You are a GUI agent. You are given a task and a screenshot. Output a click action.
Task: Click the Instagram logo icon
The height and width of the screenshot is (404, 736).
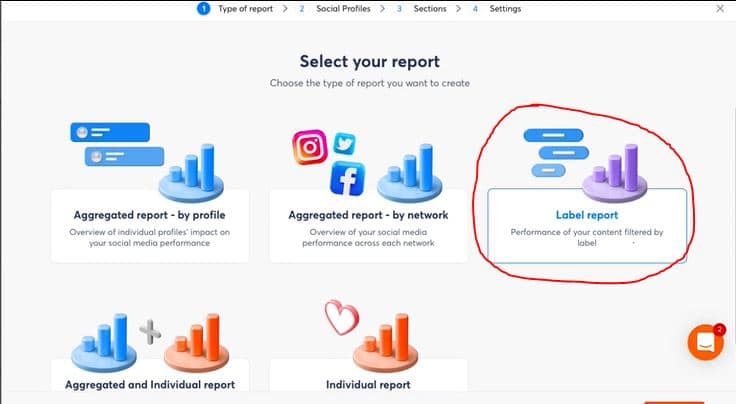point(310,147)
